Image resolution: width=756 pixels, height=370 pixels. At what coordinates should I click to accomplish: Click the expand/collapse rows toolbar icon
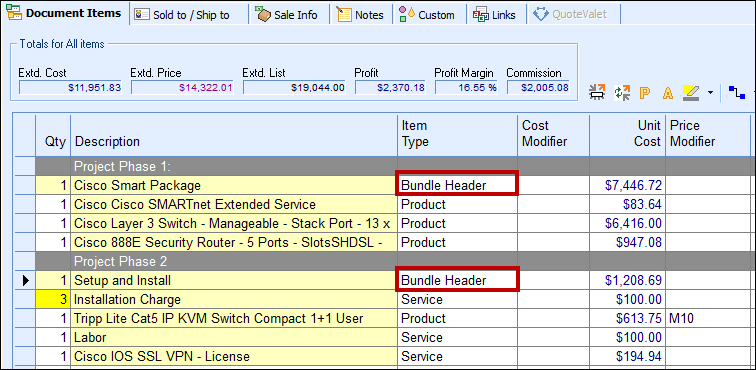coord(597,92)
